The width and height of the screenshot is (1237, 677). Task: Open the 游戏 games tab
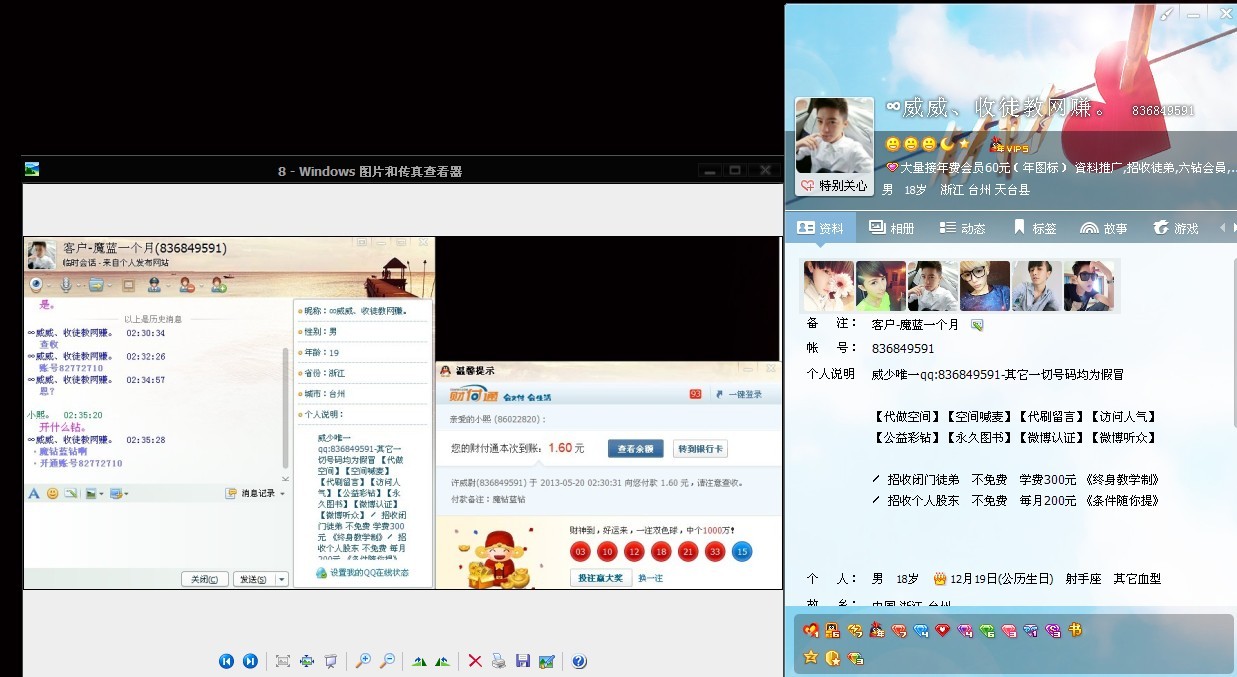(1175, 228)
